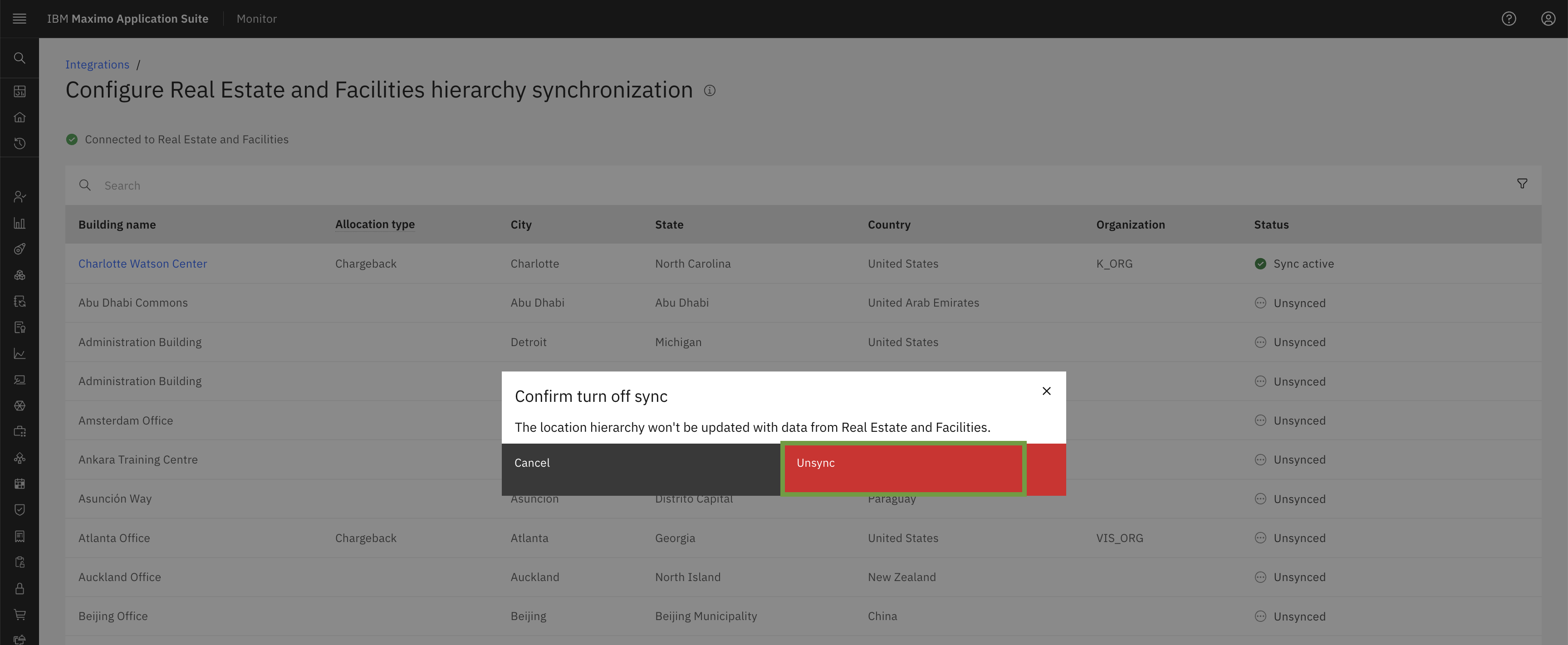Screen dimensions: 1568x645
Task: Open the bar chart sidebar icon
Action: point(20,223)
